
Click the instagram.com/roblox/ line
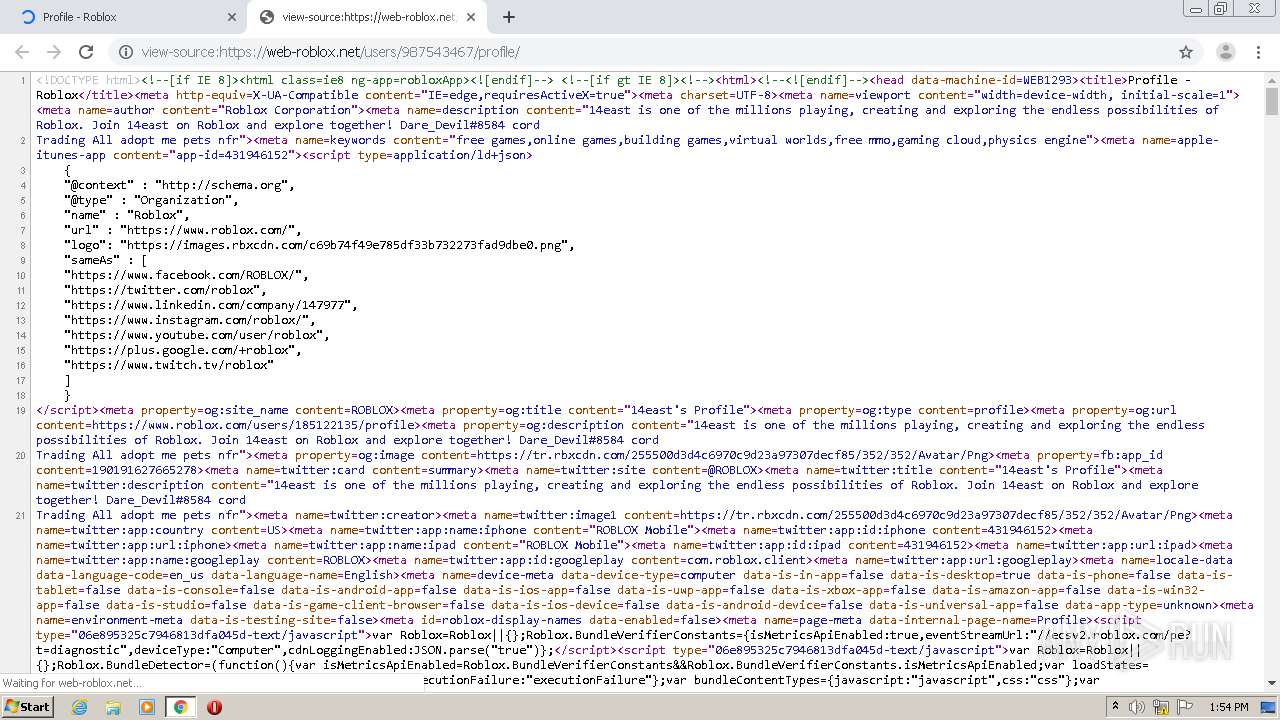tap(189, 320)
